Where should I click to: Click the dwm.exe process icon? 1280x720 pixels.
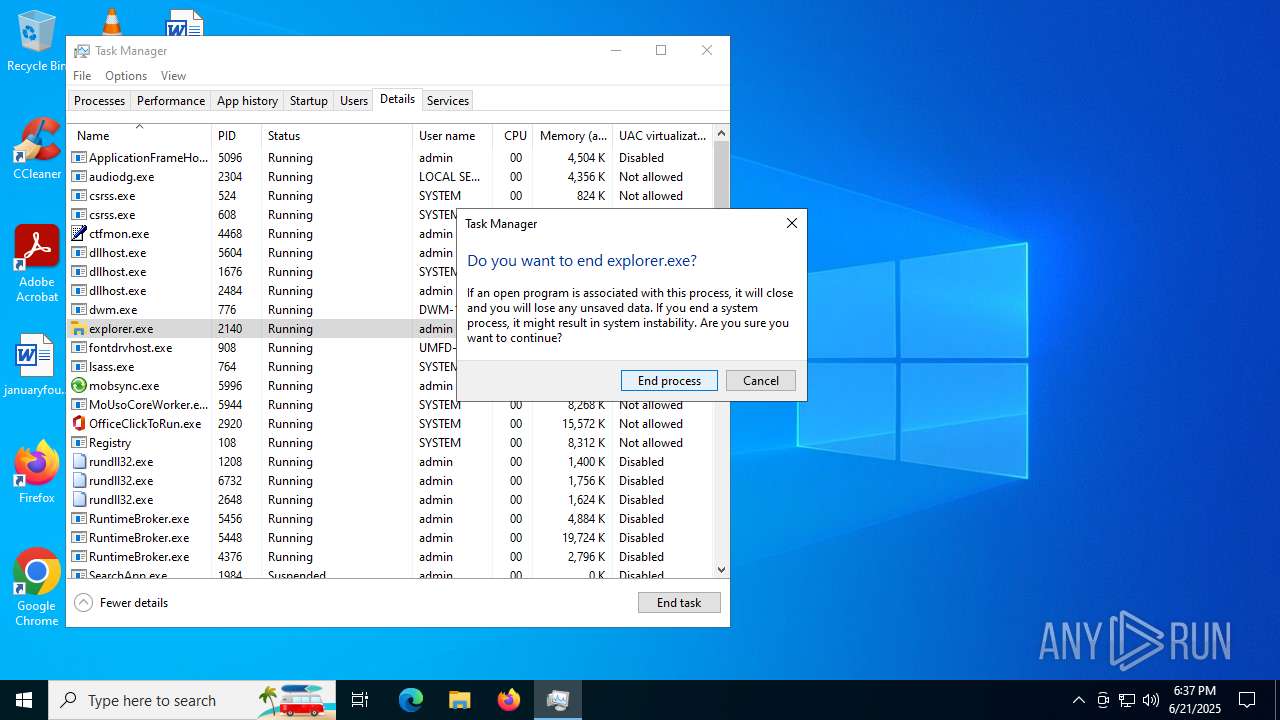[79, 309]
